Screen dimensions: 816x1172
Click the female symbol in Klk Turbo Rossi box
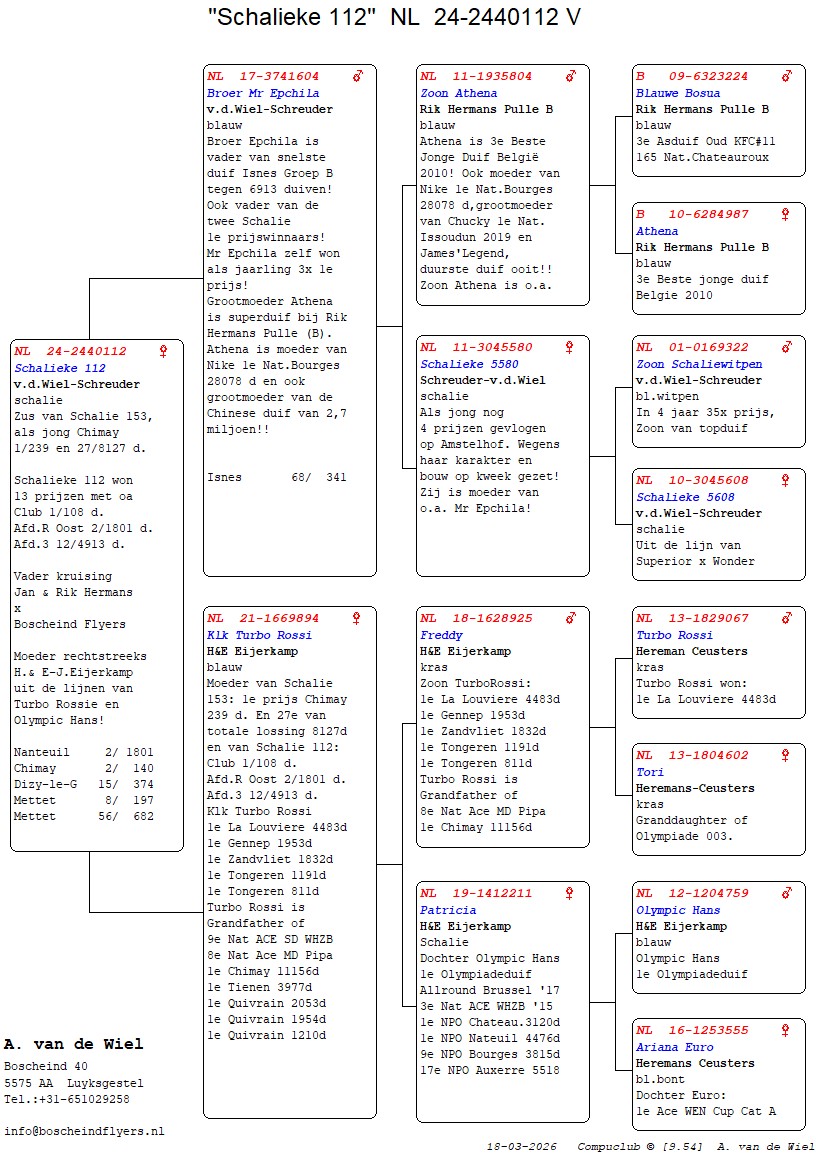pos(357,618)
